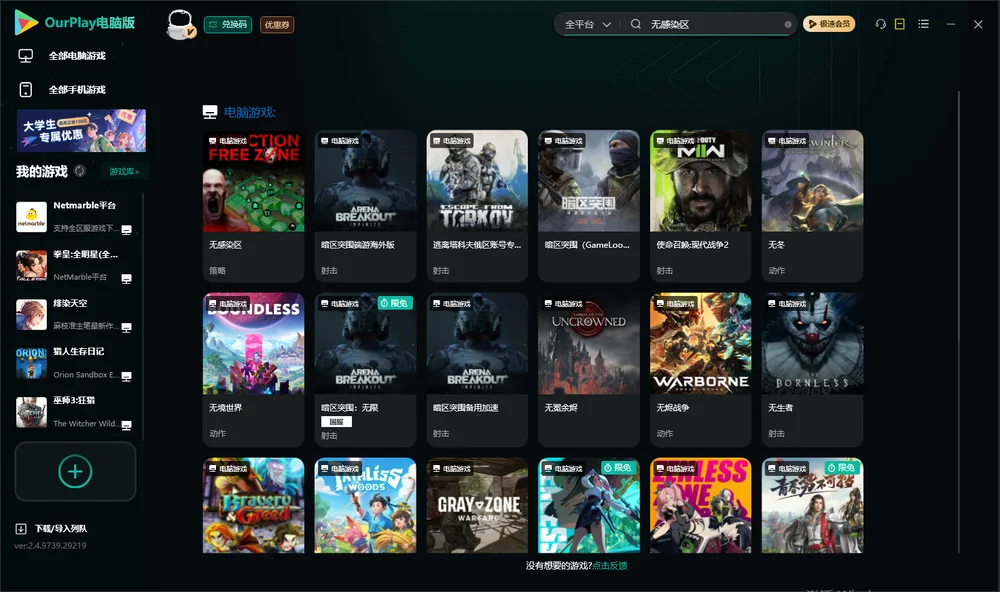
Task: Select Netmarble平台 in my games
Action: (75, 216)
